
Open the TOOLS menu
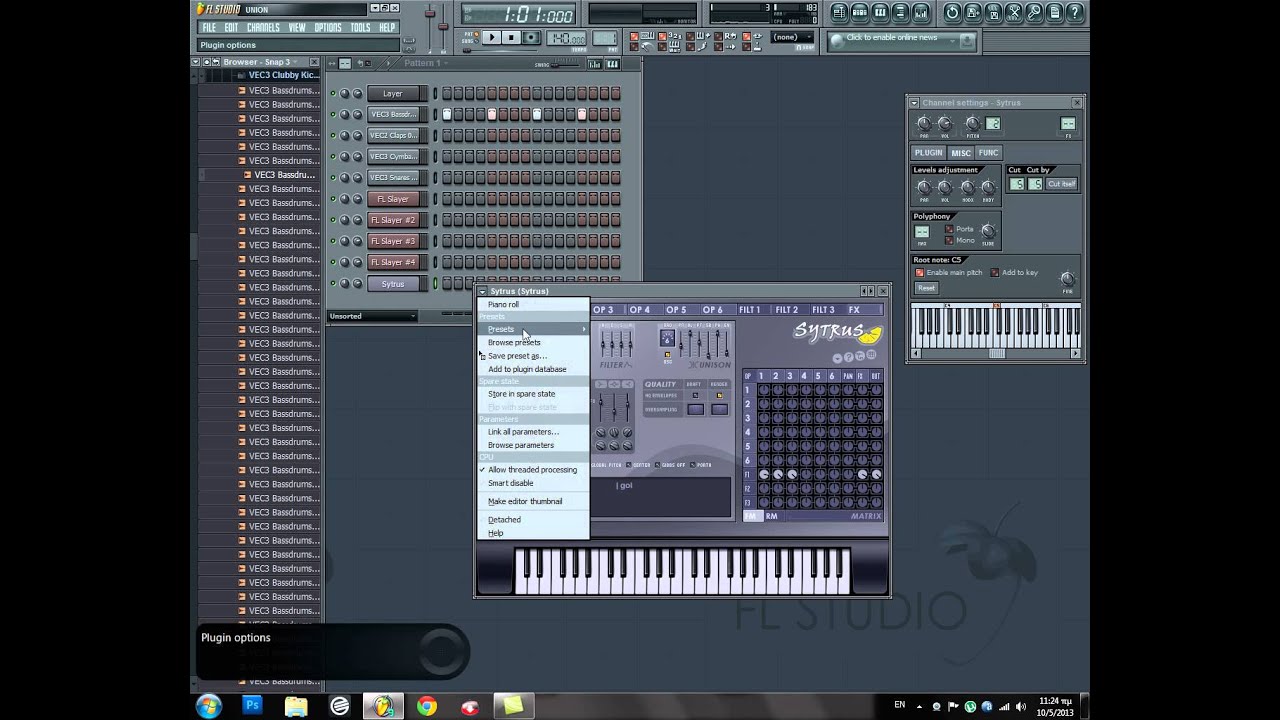click(360, 28)
